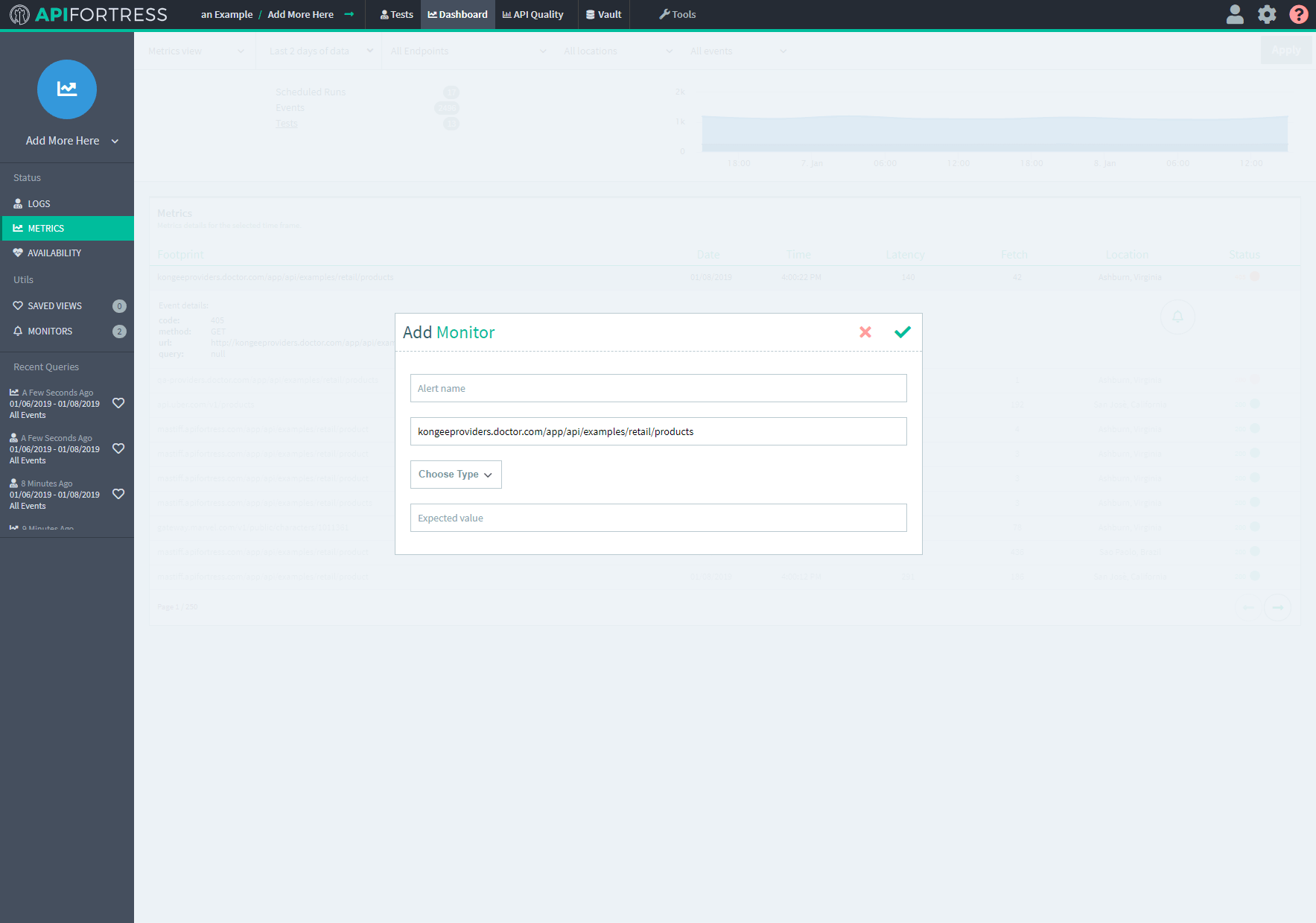Open the Vault section
1316x923 pixels.
coord(603,14)
